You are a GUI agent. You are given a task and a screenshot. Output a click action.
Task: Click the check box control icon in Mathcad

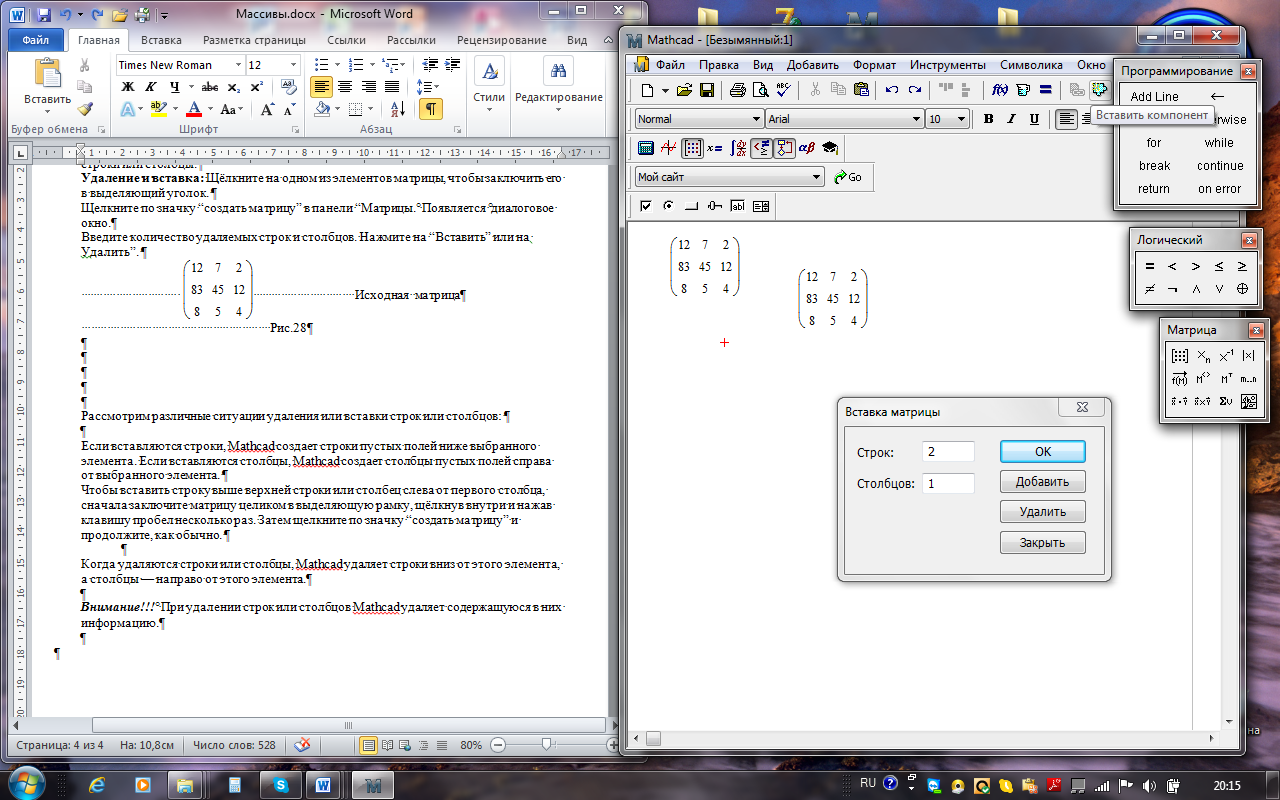645,206
